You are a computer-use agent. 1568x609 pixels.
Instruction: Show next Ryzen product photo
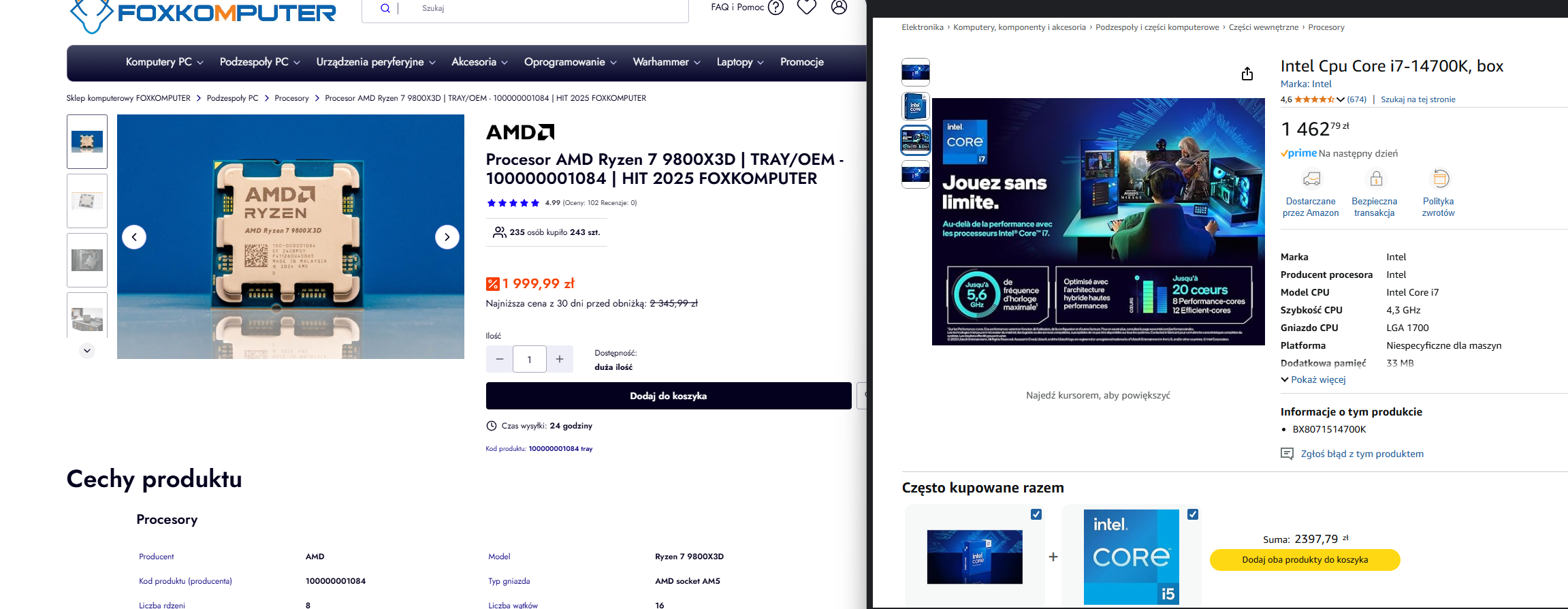(447, 237)
